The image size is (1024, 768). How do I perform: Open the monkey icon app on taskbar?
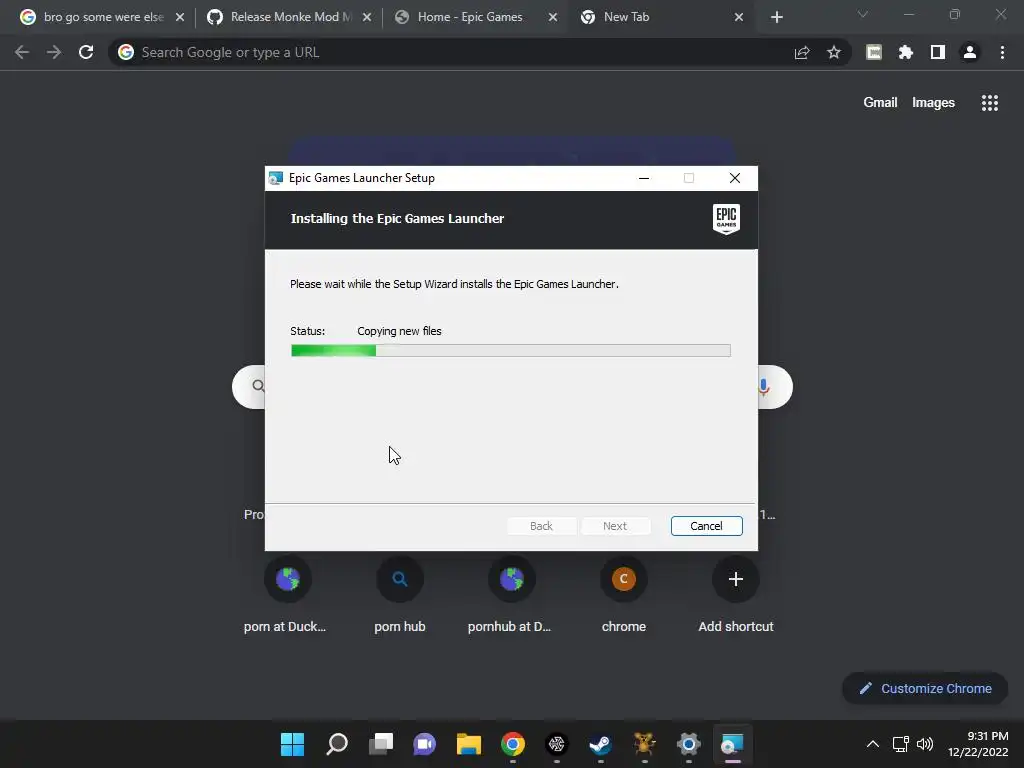(645, 744)
